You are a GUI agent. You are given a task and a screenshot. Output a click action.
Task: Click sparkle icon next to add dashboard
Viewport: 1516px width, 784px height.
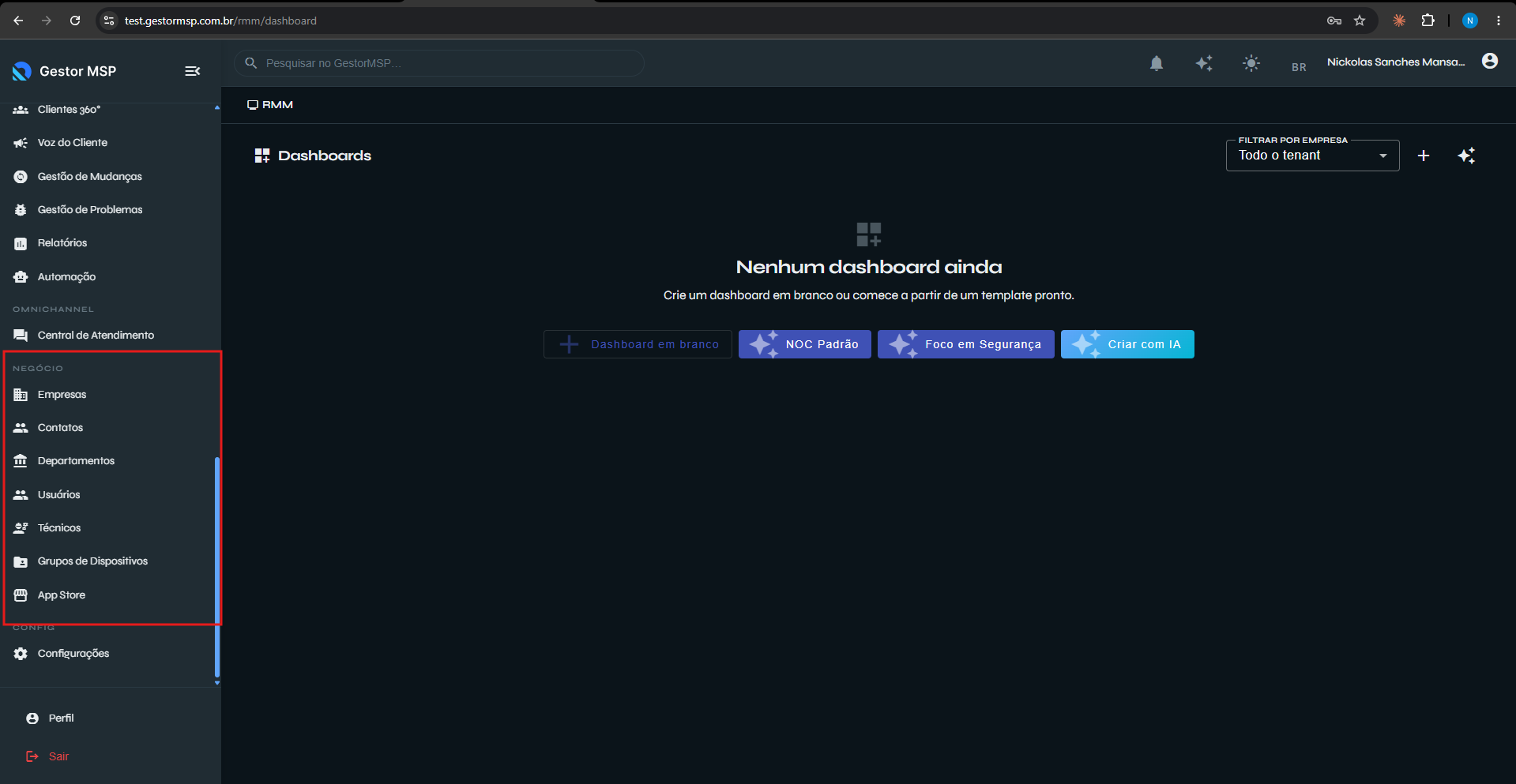coord(1466,156)
